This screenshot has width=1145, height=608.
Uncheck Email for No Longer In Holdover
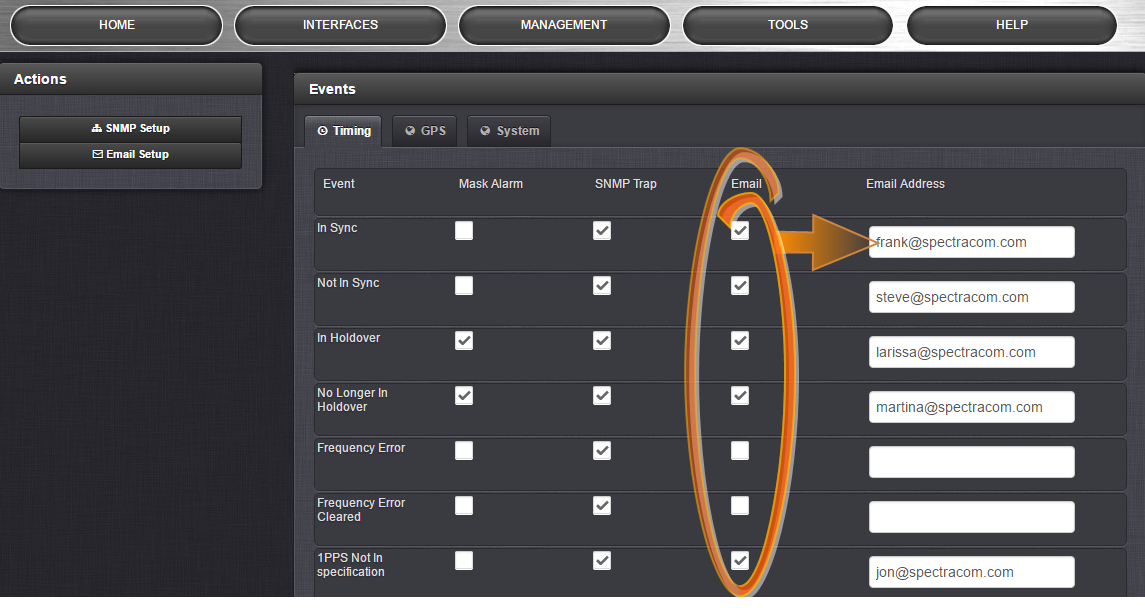pyautogui.click(x=740, y=396)
